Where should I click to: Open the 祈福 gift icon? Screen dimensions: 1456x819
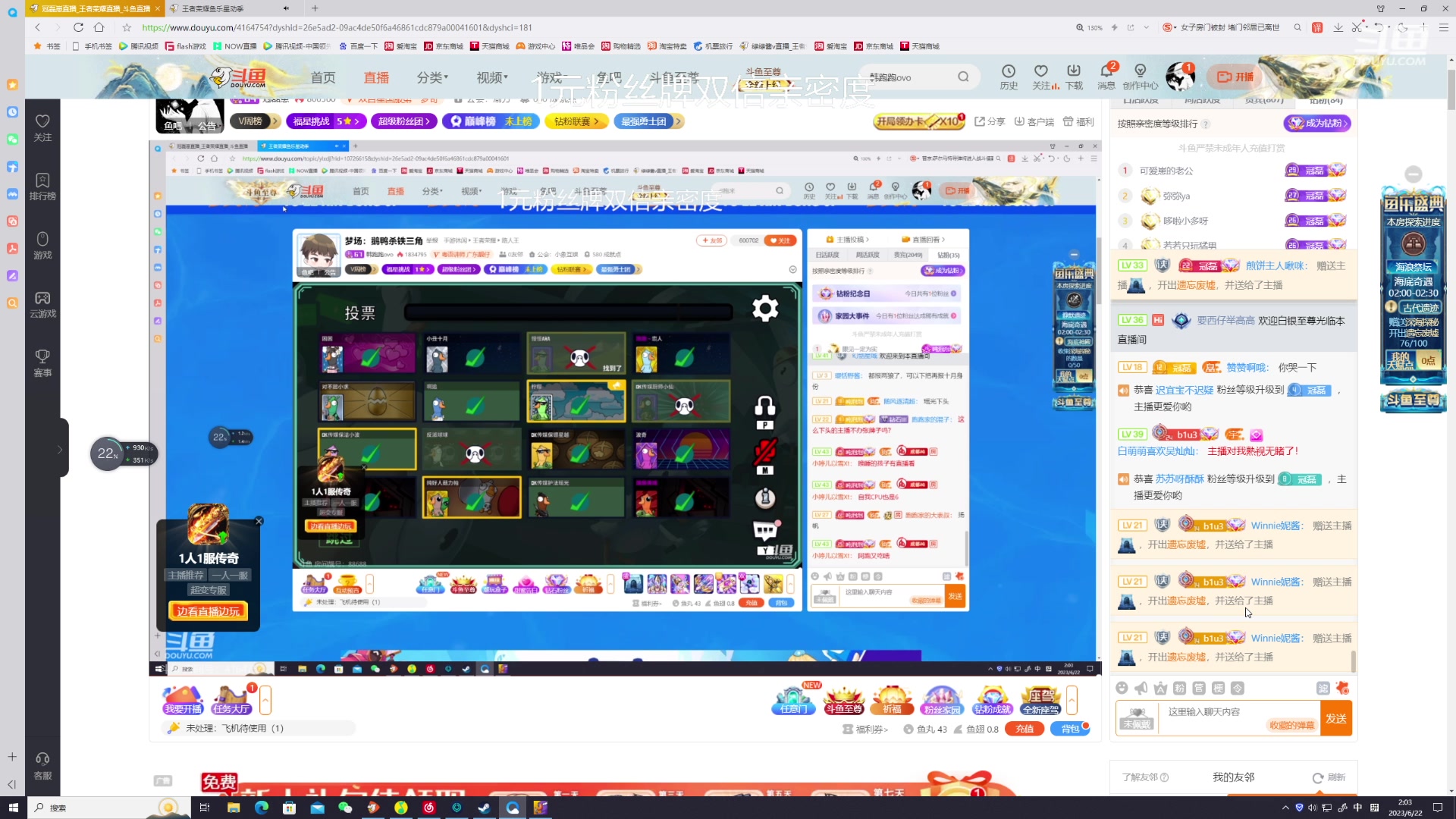click(893, 700)
